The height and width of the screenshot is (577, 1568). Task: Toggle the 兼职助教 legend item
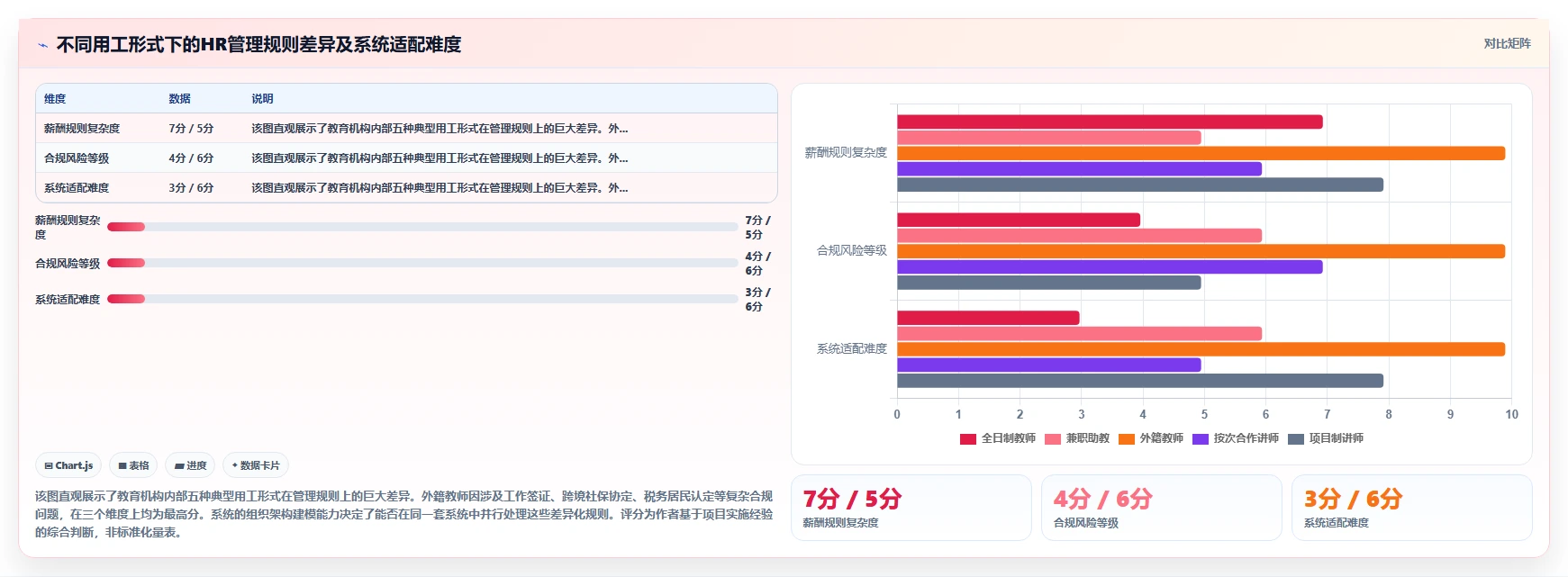point(1077,438)
